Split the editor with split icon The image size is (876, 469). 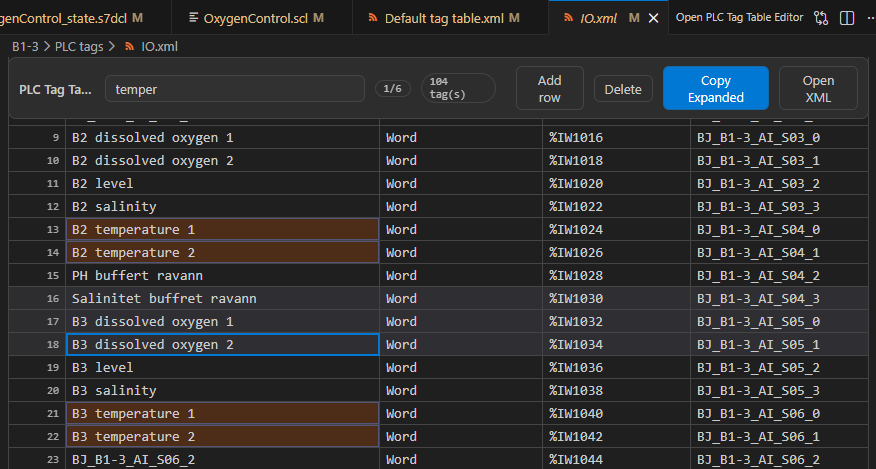(x=847, y=18)
